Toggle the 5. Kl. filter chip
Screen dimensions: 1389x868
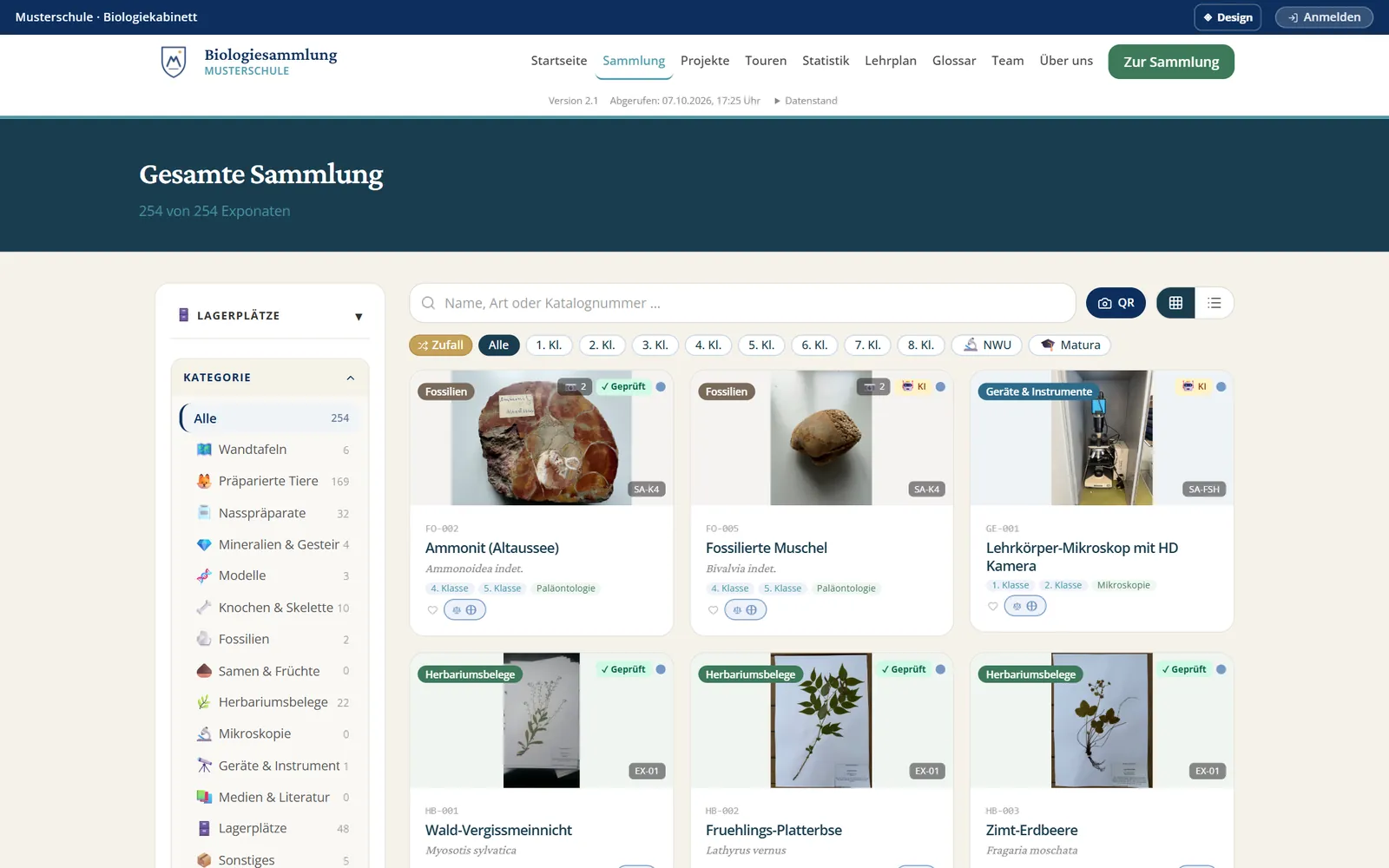click(x=761, y=345)
